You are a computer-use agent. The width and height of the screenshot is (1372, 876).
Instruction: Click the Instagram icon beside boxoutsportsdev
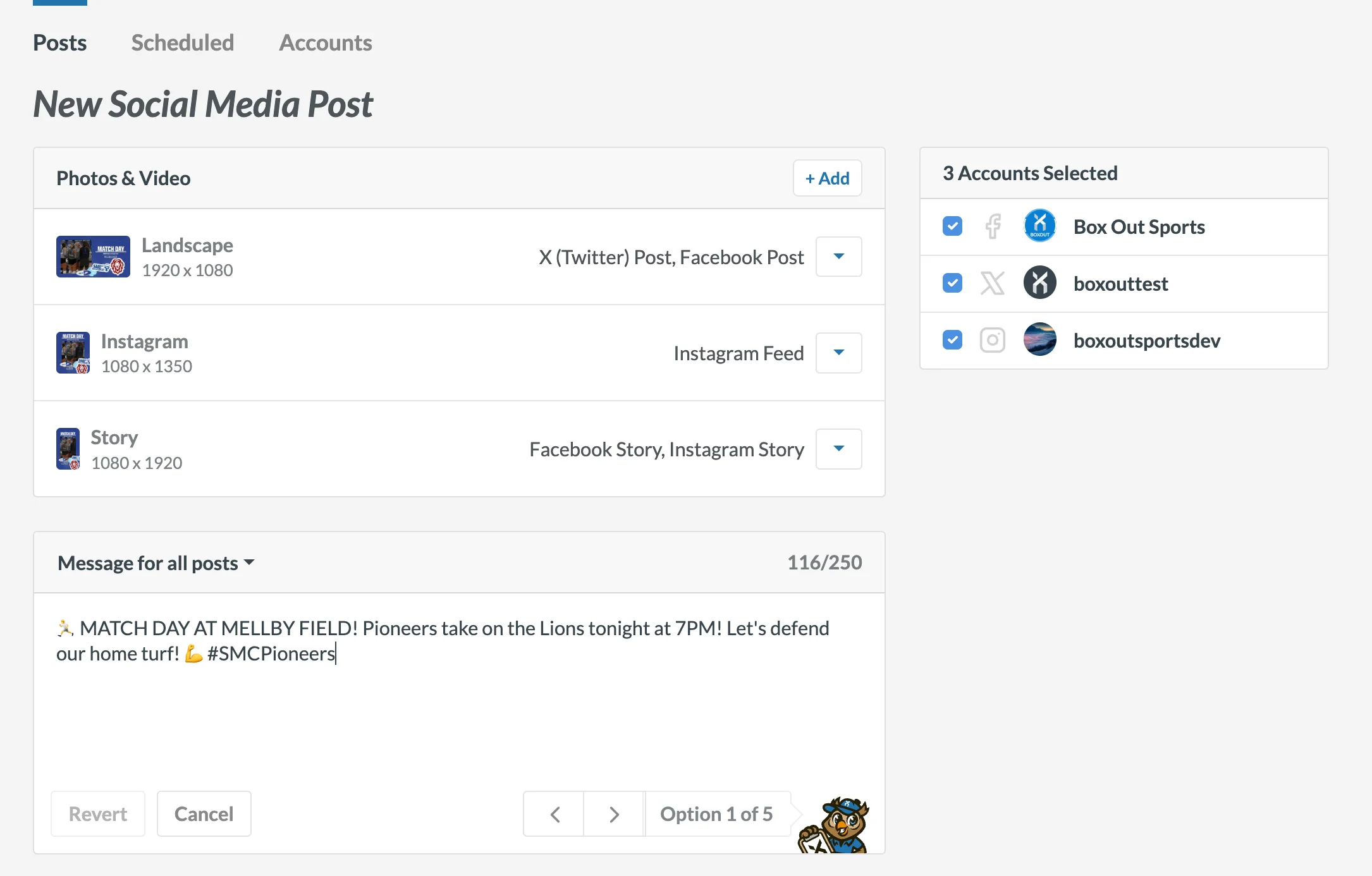pos(993,340)
